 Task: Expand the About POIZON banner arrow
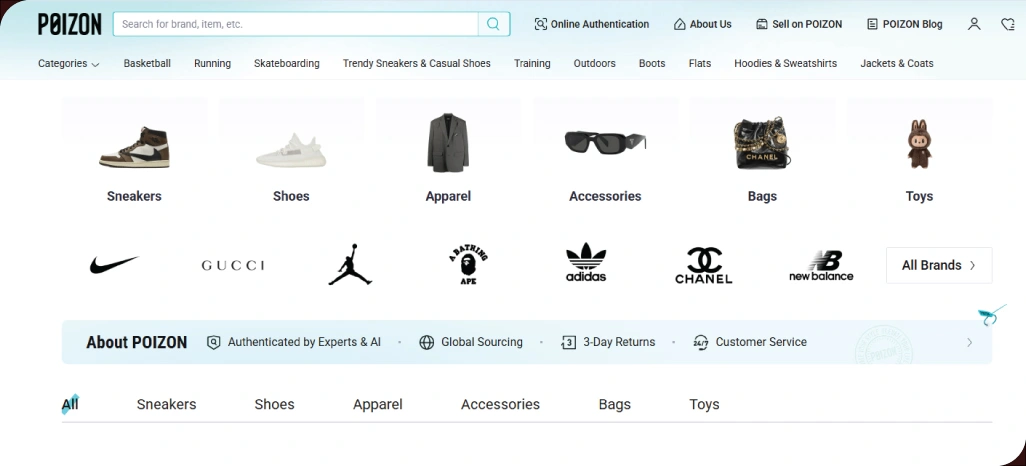[x=970, y=342]
